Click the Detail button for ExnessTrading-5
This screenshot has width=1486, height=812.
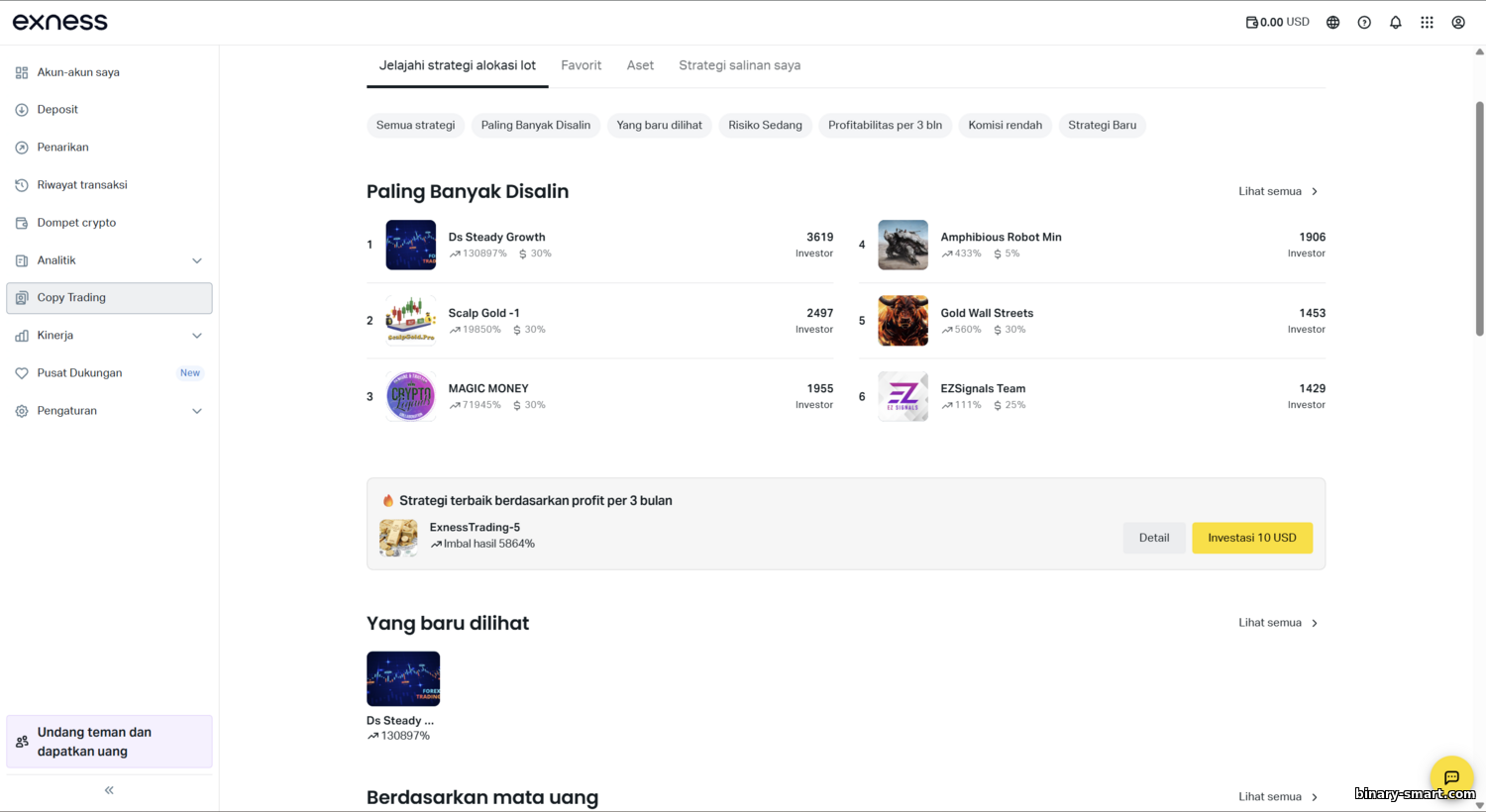(1153, 538)
